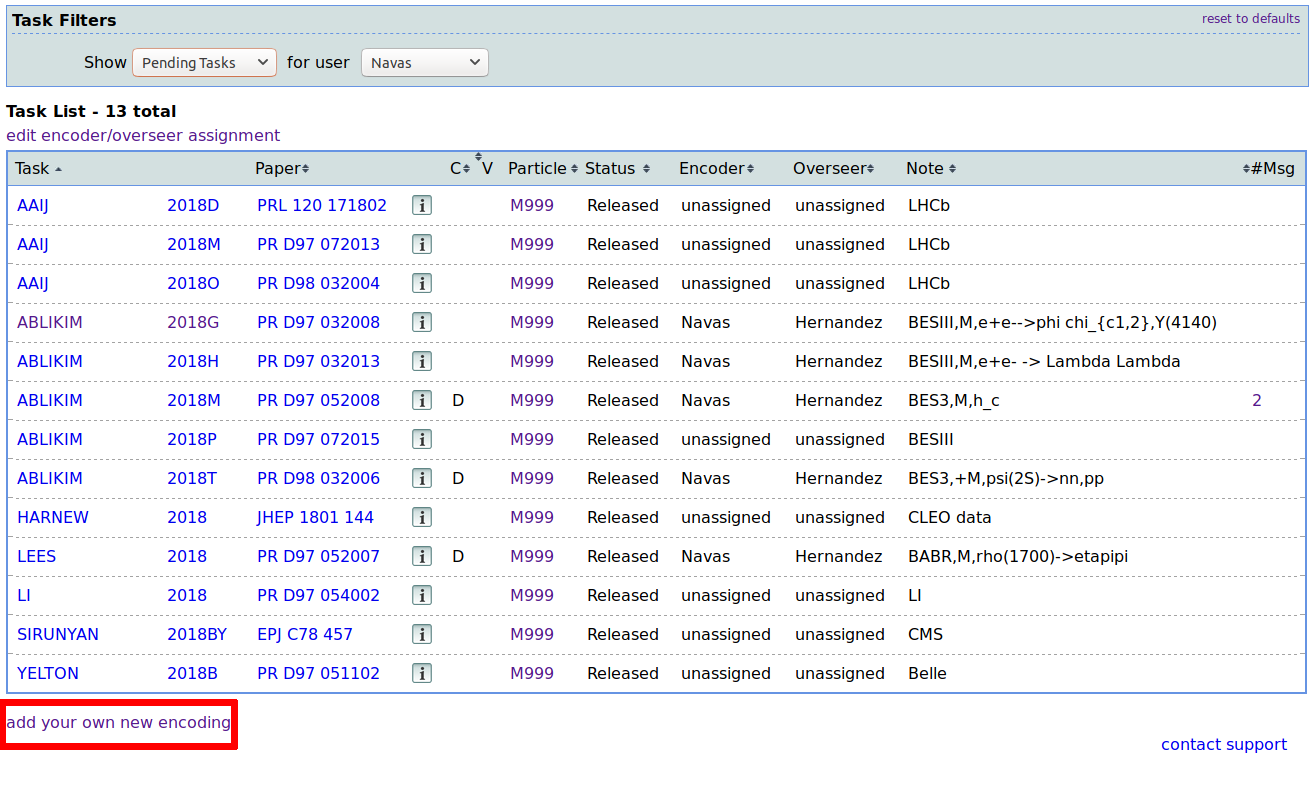Screen dimensions: 1312x805
Task: Select the 'Belle' note cell
Action: point(927,673)
